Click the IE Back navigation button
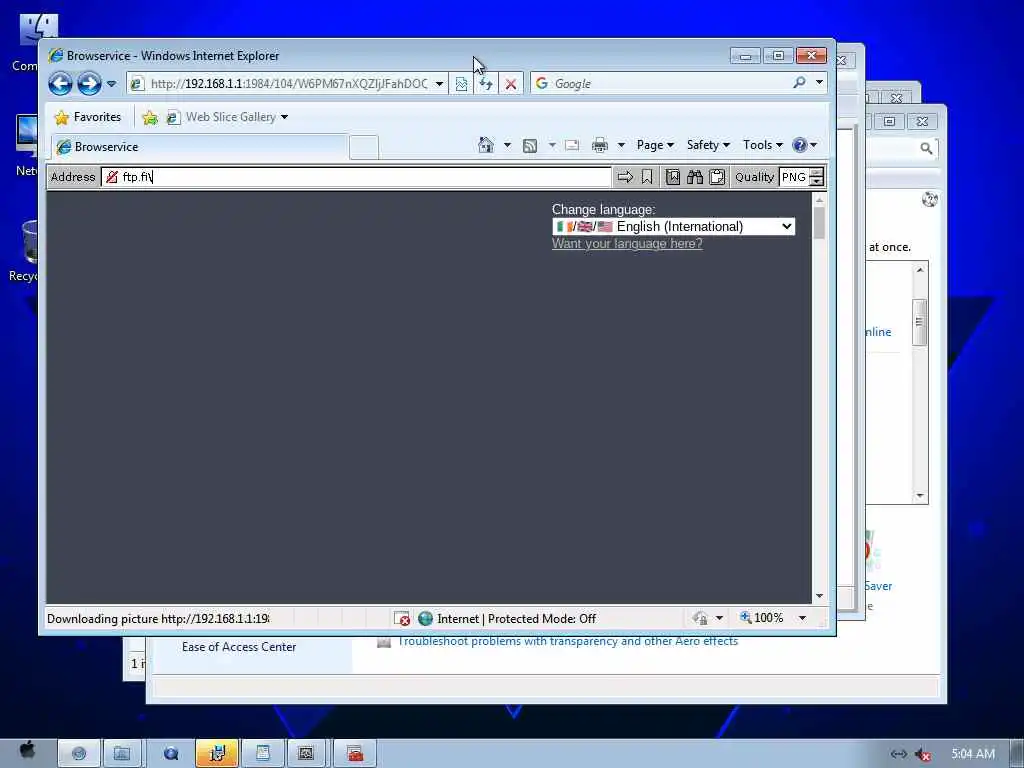 [60, 84]
